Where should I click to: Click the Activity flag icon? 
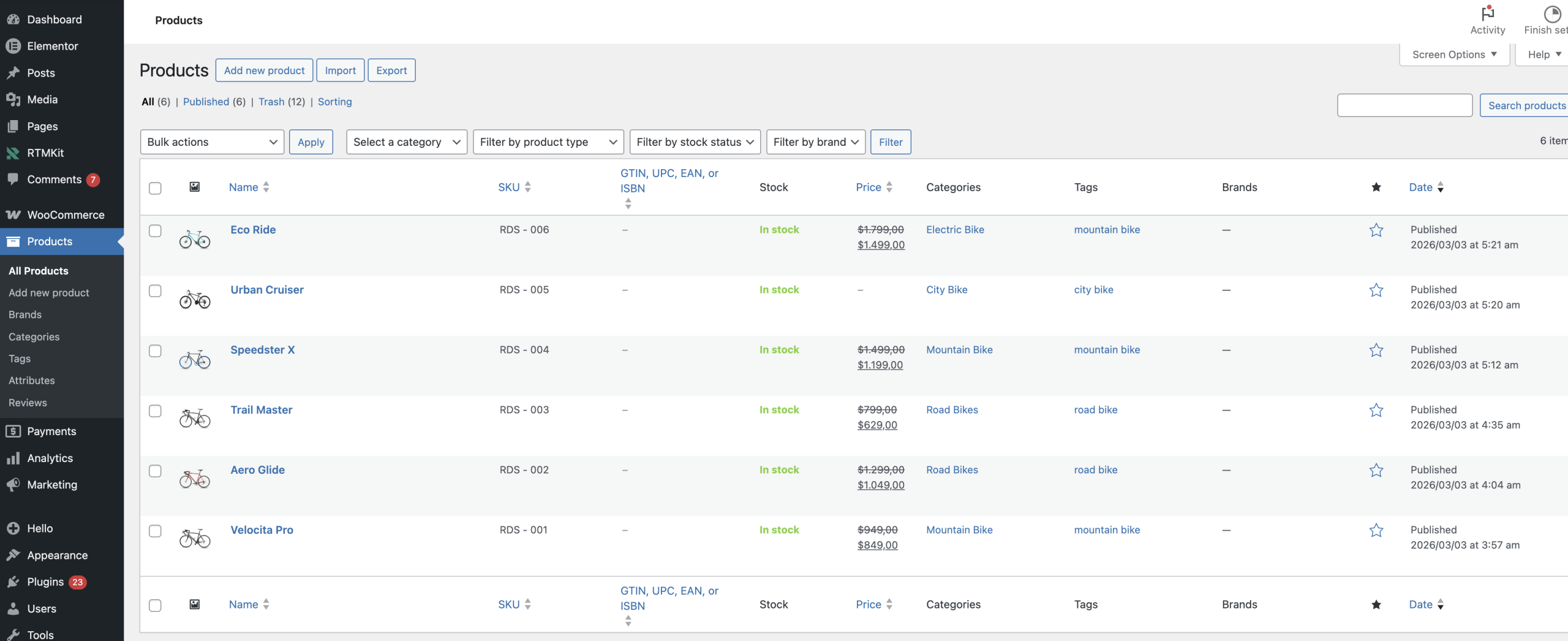pos(1487,13)
